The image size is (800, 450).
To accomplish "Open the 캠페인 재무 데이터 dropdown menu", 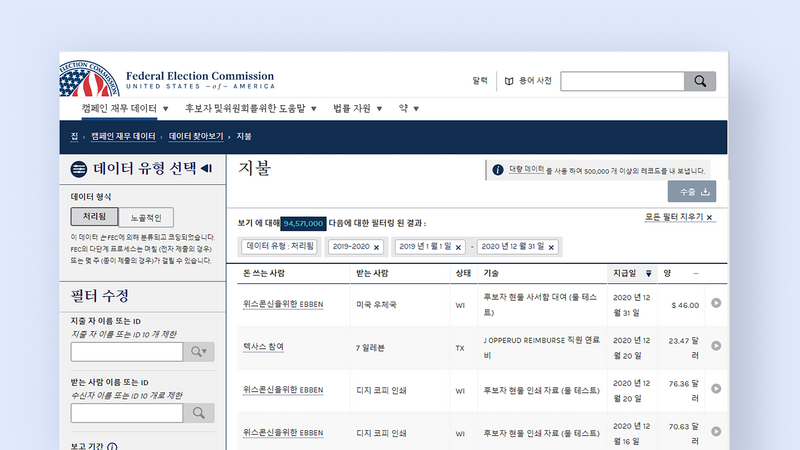I will tap(125, 108).
